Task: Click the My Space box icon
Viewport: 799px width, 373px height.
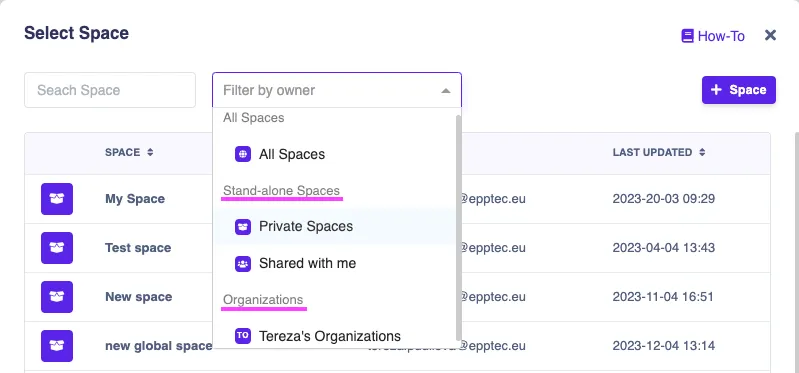Action: click(x=57, y=199)
